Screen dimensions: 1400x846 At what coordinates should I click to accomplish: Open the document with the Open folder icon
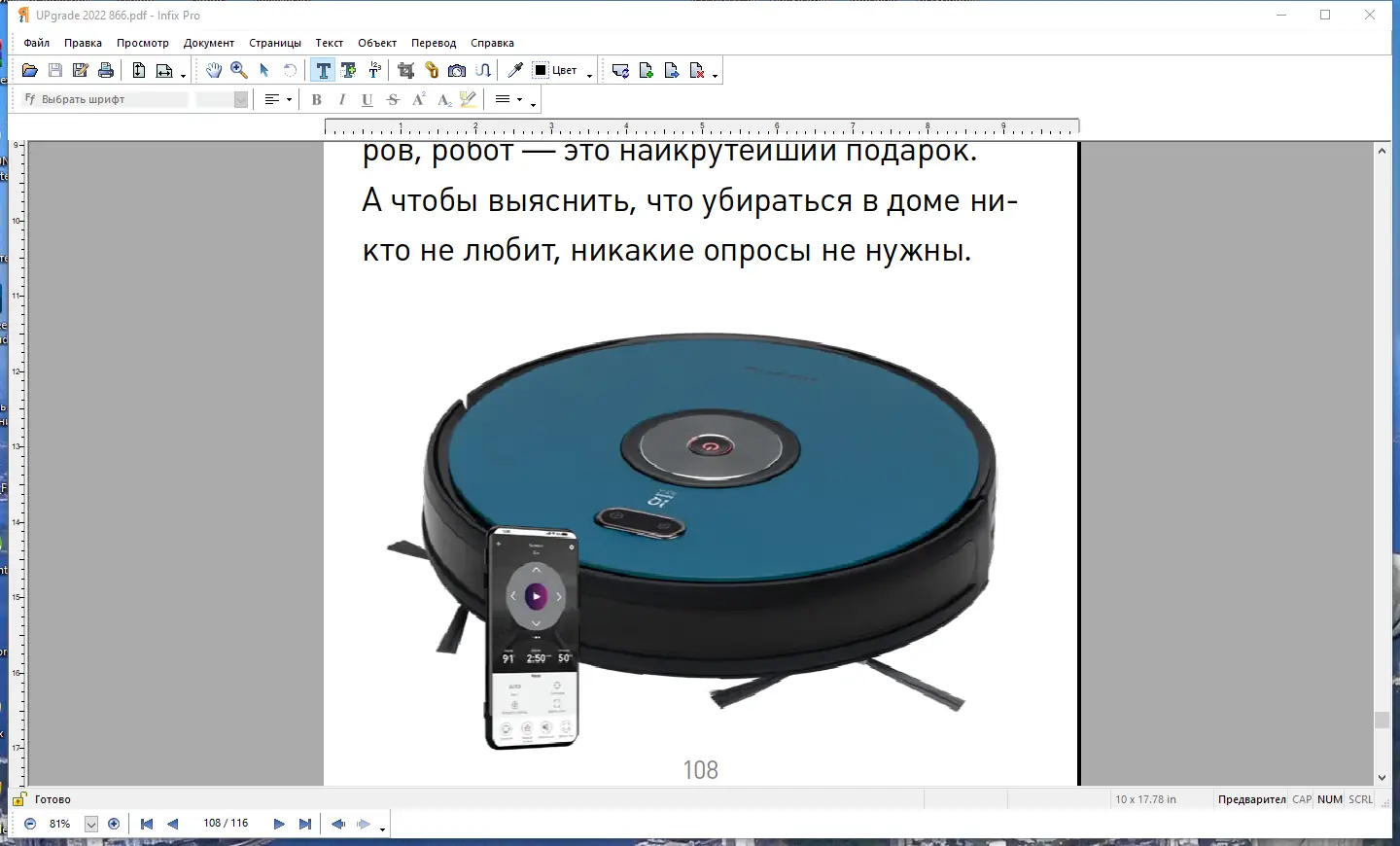coord(29,69)
